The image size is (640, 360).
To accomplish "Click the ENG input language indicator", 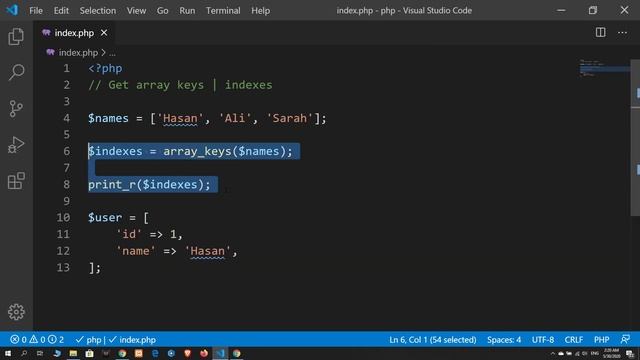I will point(595,353).
